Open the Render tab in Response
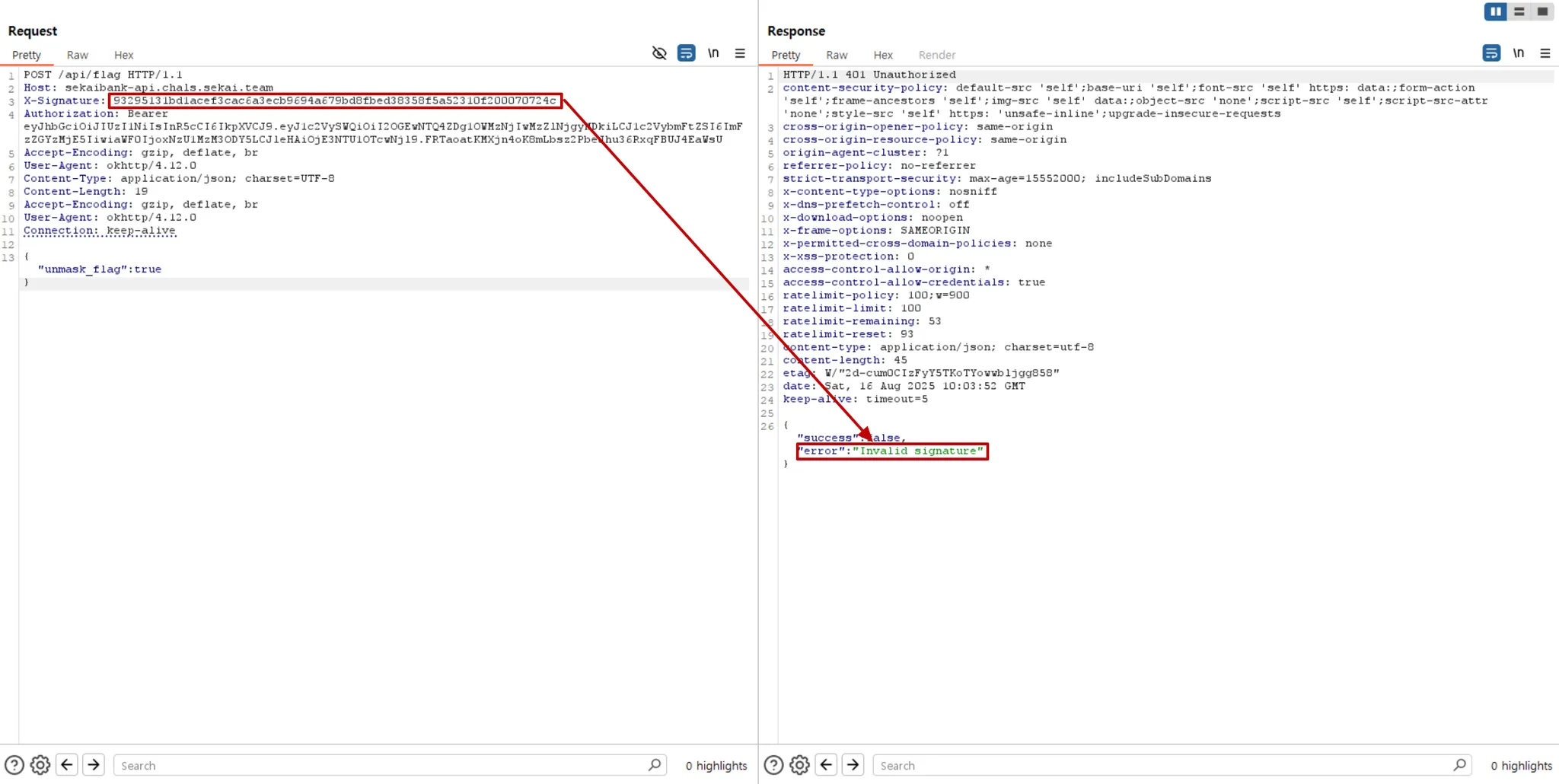1559x784 pixels. (936, 55)
